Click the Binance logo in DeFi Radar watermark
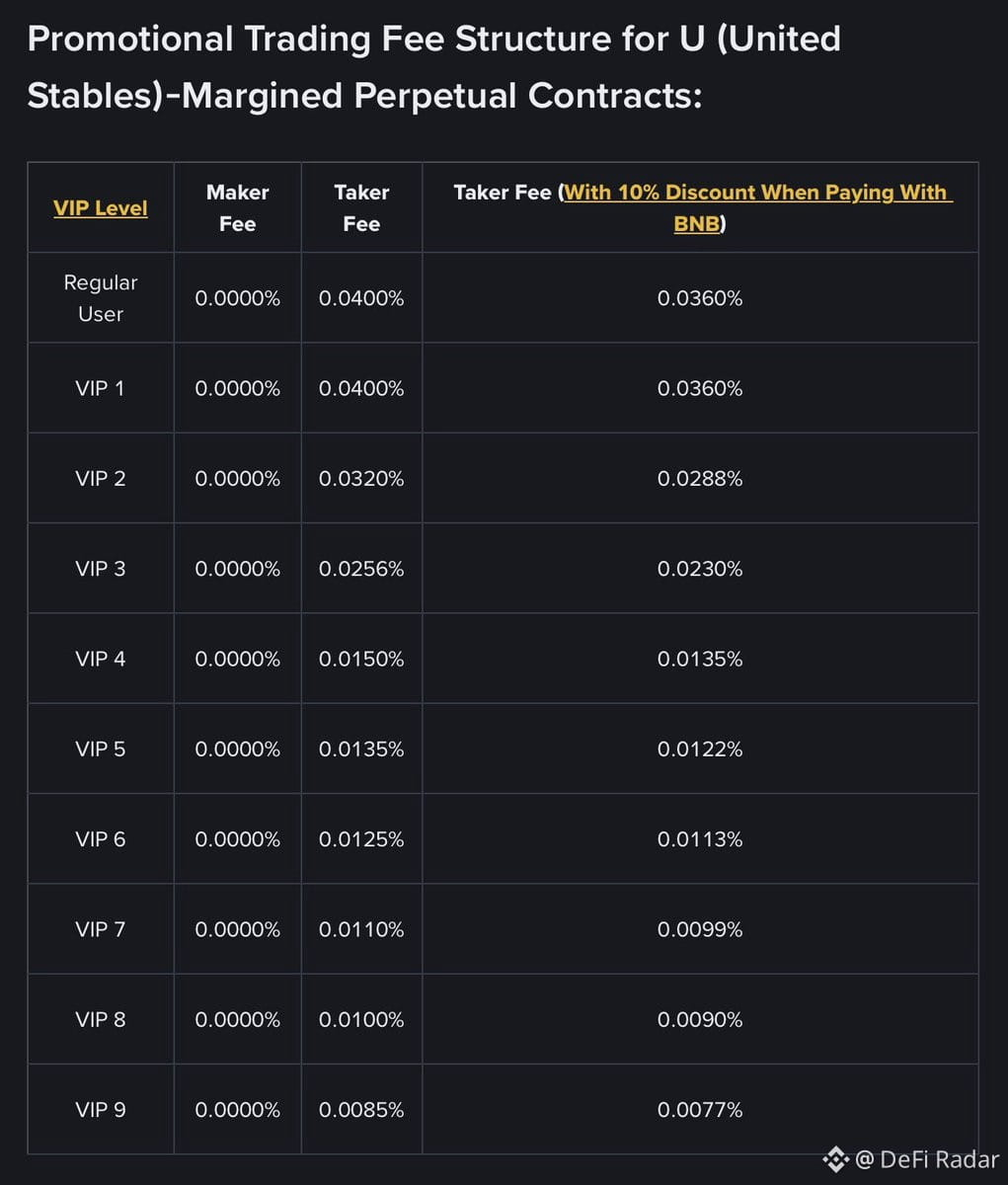The width and height of the screenshot is (1008, 1185). pyautogui.click(x=835, y=1158)
